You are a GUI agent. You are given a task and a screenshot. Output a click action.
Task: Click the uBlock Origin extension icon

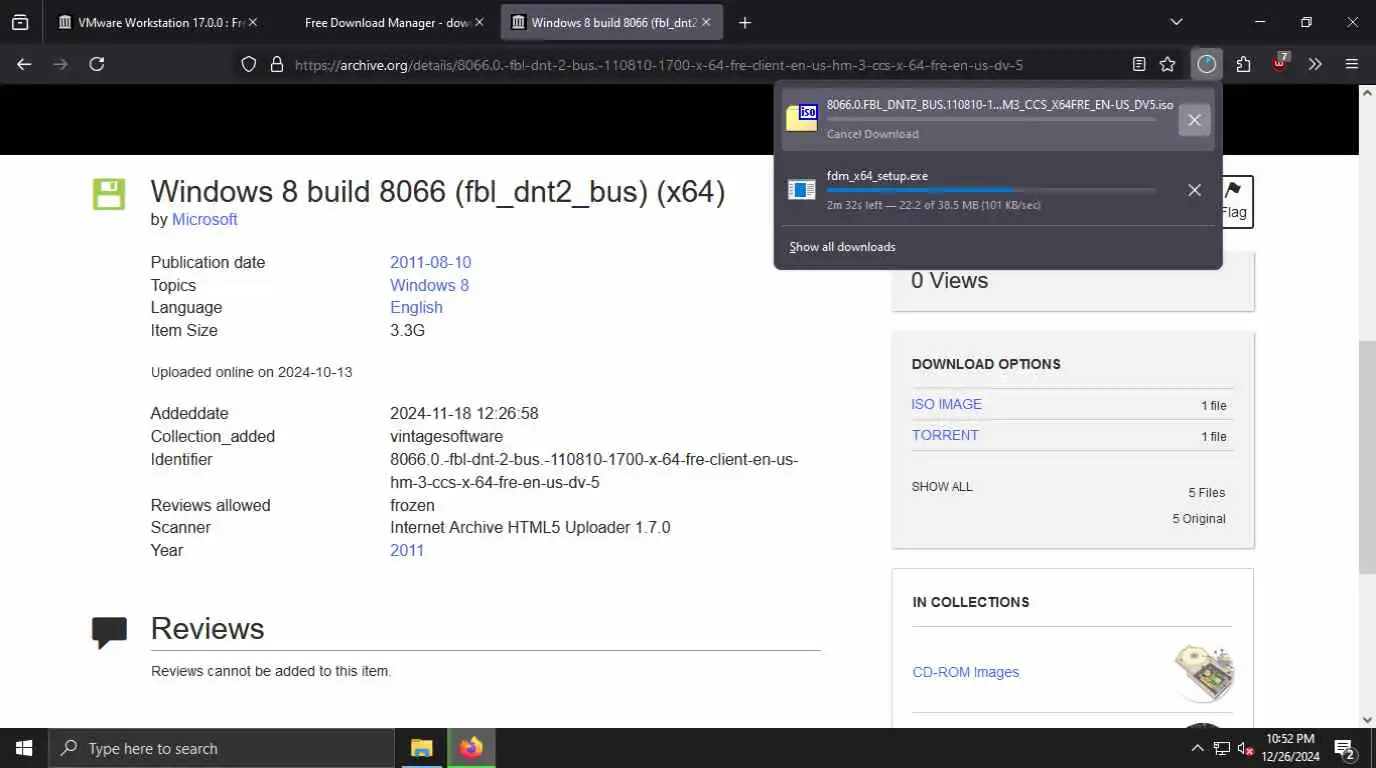pos(1280,64)
